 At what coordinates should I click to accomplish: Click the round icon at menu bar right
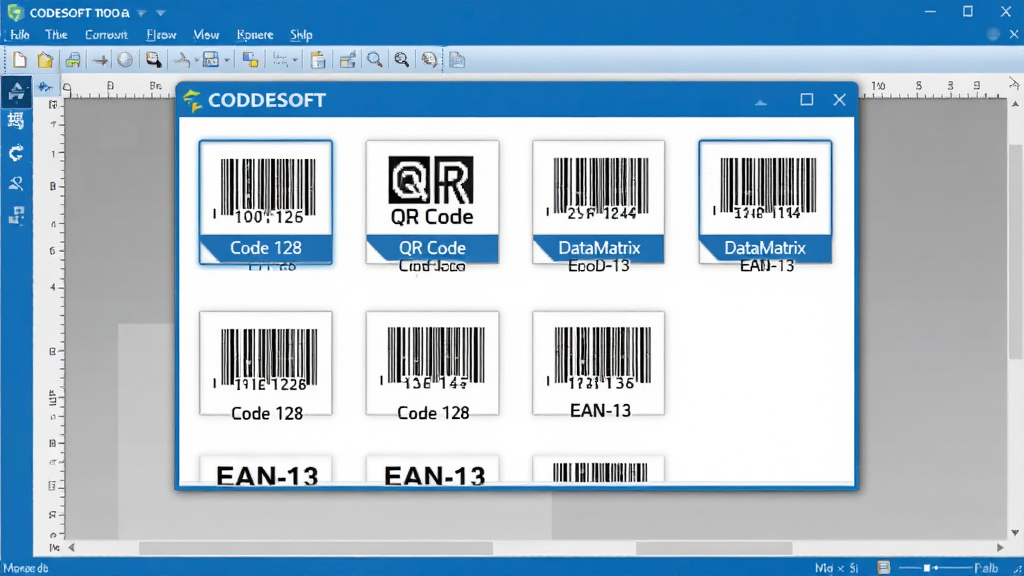pyautogui.click(x=993, y=35)
